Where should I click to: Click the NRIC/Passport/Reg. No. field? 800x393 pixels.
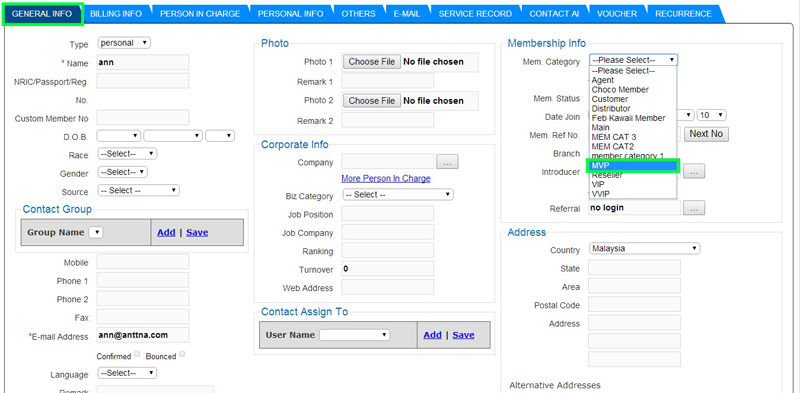click(143, 81)
